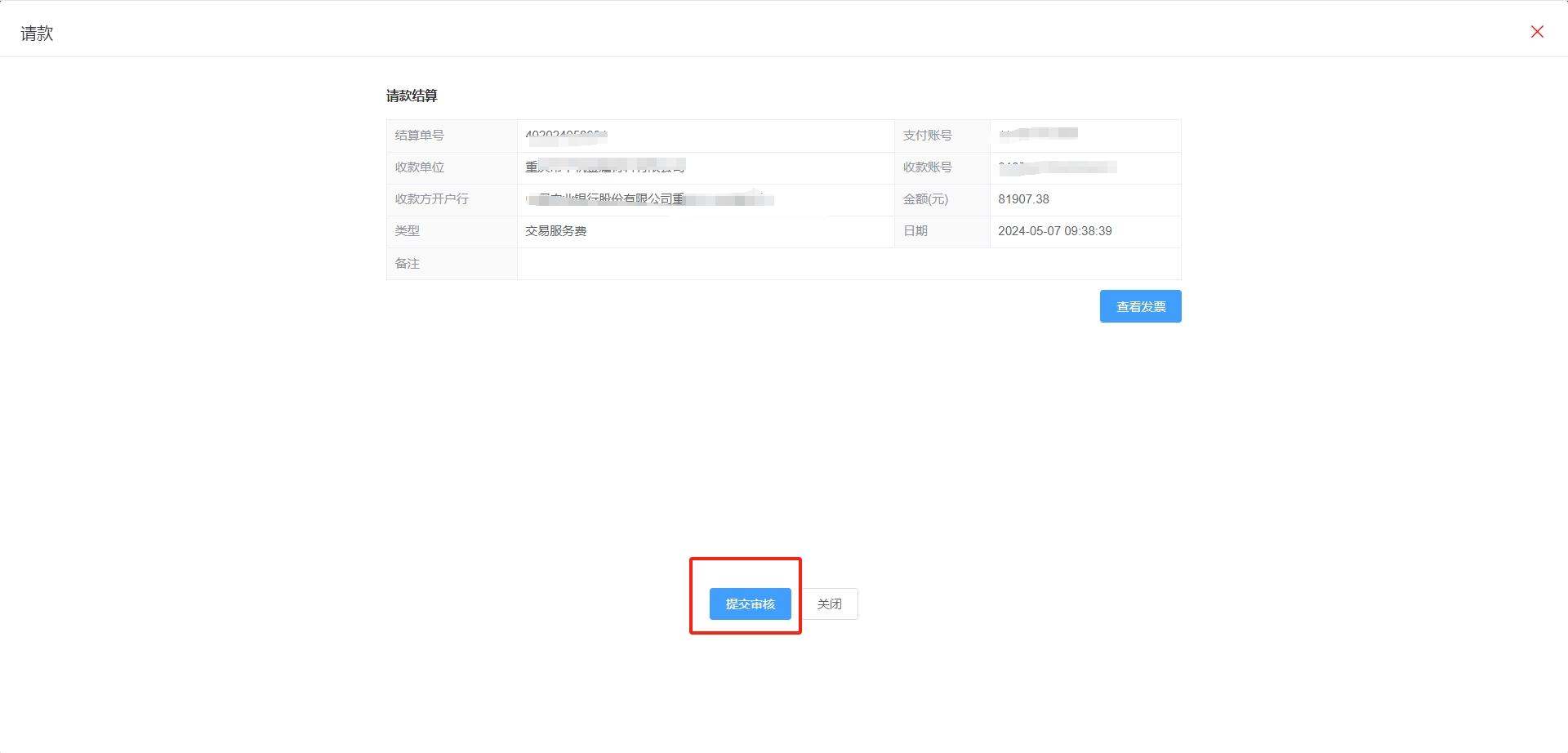Click the 提交审核 button
1568x753 pixels.
(x=750, y=604)
